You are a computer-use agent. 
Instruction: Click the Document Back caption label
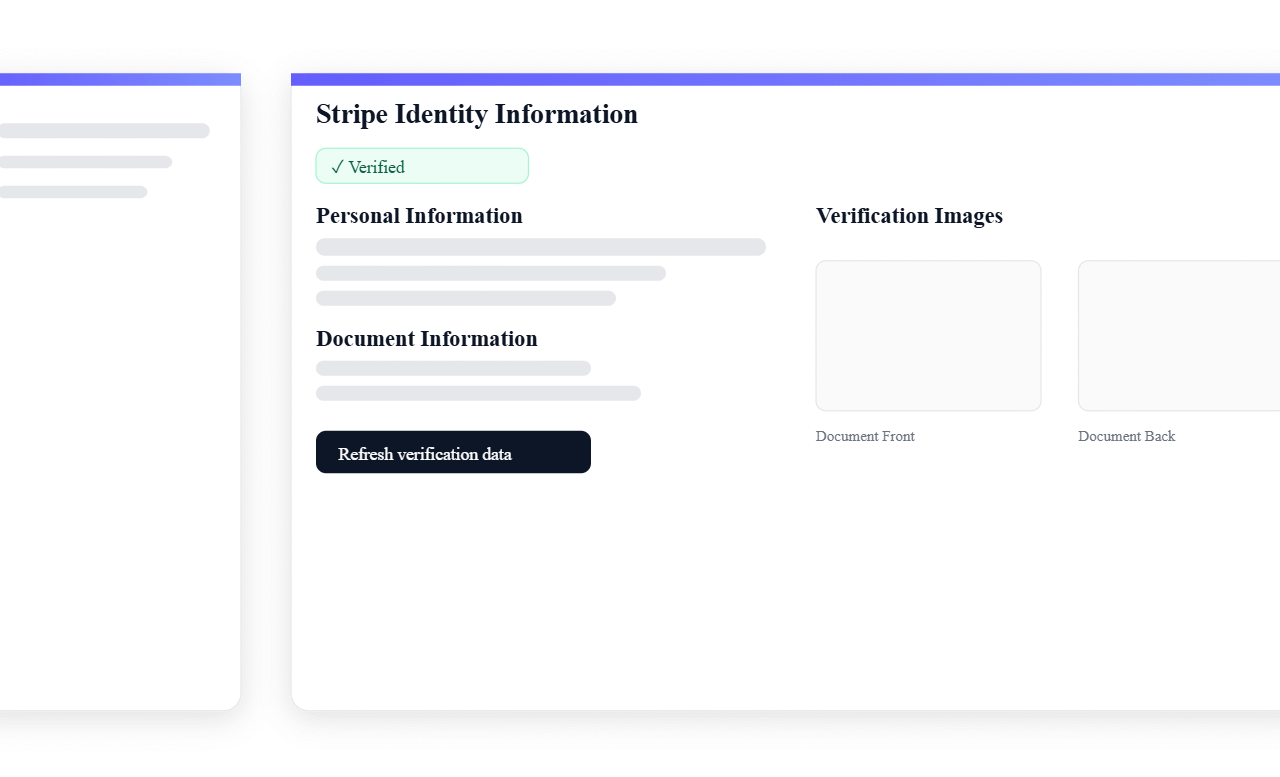tap(1127, 436)
